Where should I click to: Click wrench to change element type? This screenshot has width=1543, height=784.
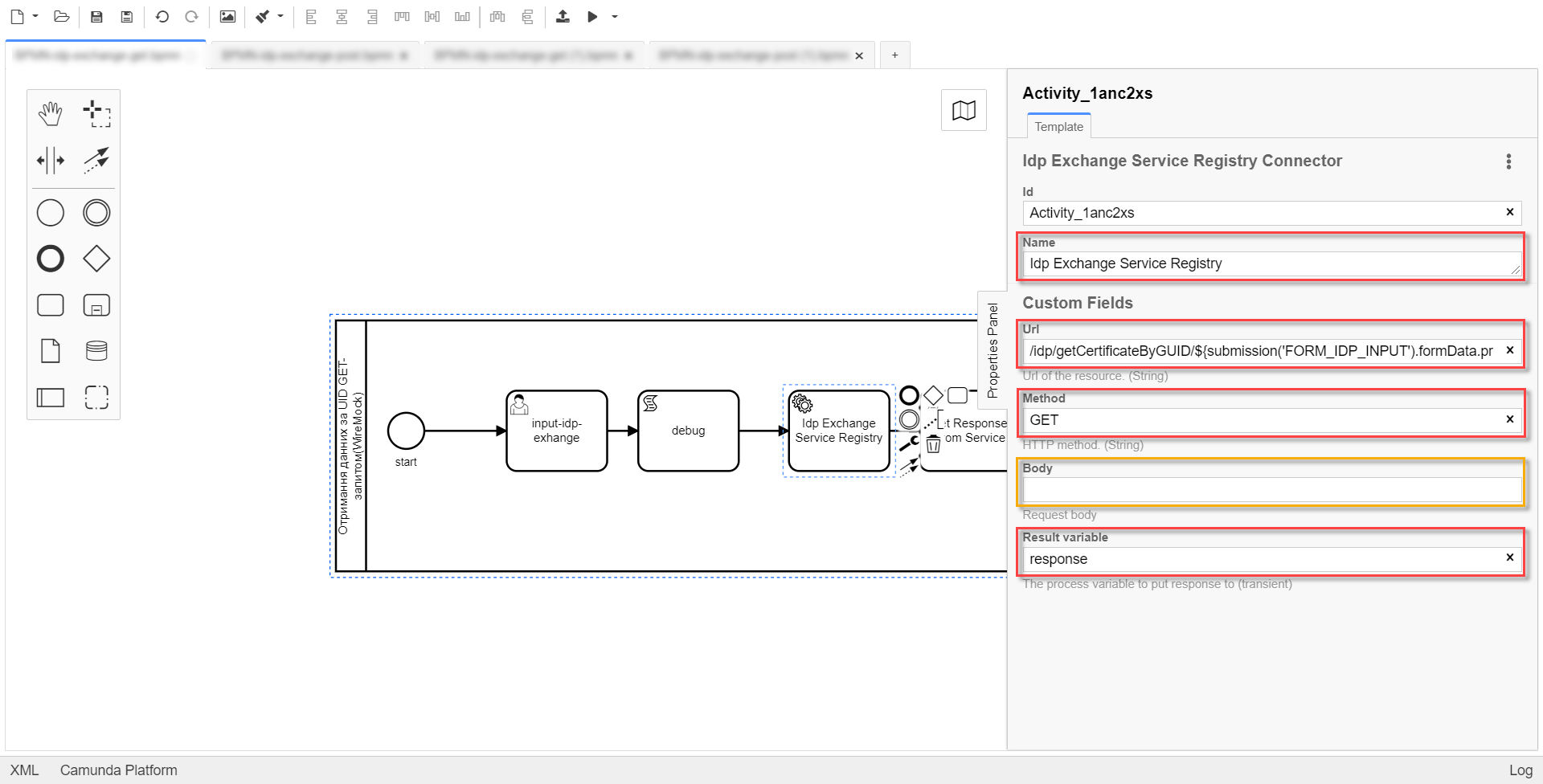909,443
